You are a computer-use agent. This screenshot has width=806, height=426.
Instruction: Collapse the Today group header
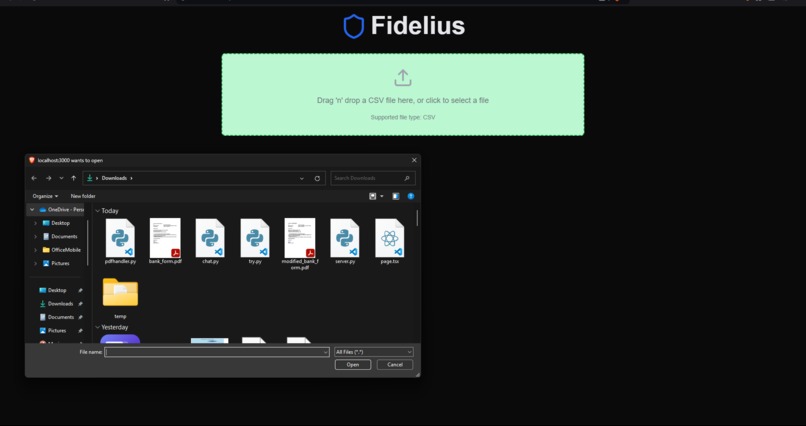point(98,211)
